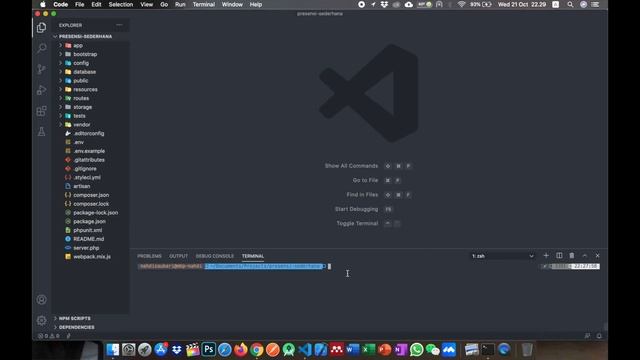Open the Terminal app from the Dock
The width and height of the screenshot is (640, 360).
[x=488, y=349]
